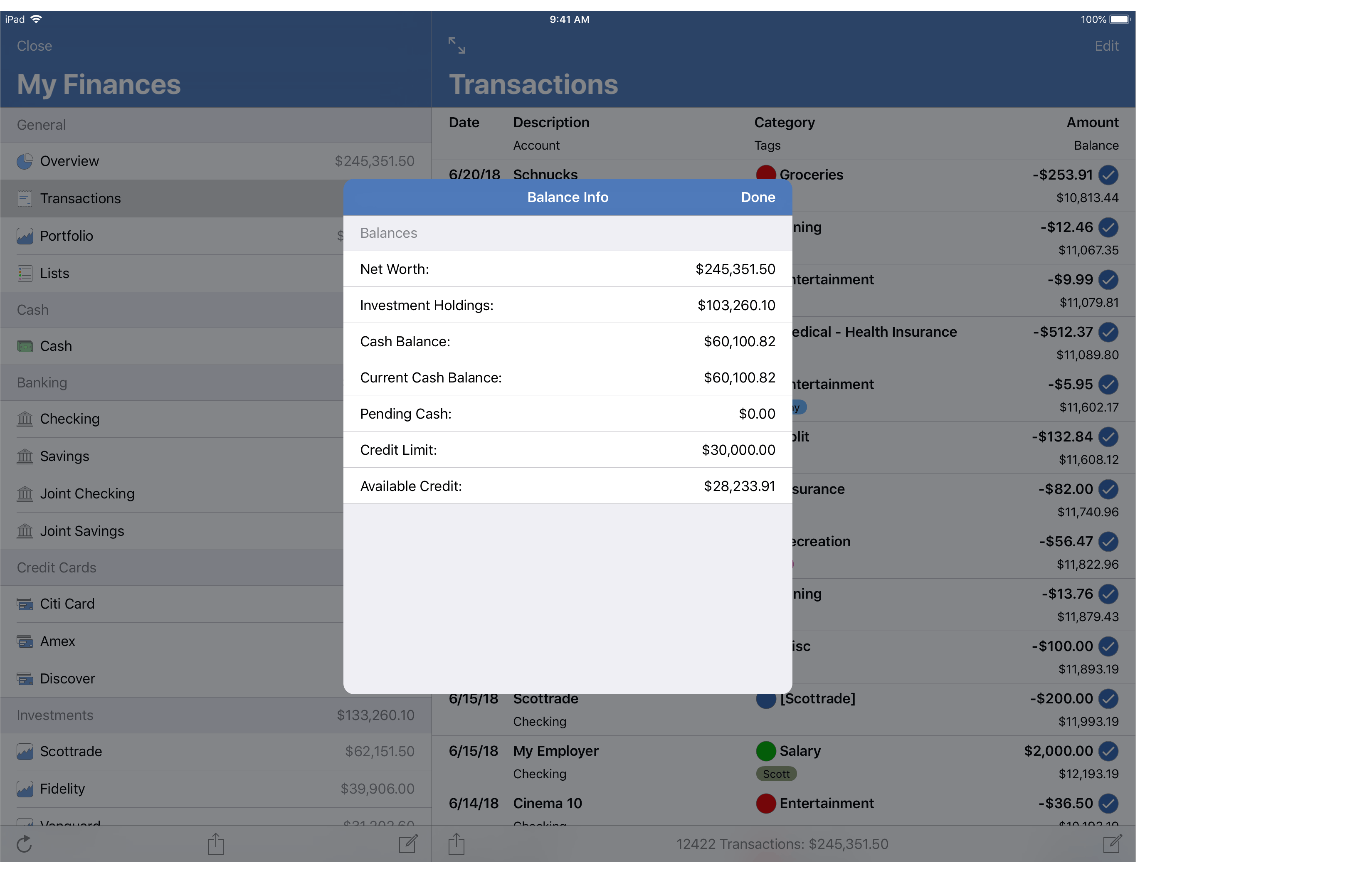Toggle cleared checkmark for -$9.99 transaction
The width and height of the screenshot is (1372, 873).
click(x=1108, y=280)
